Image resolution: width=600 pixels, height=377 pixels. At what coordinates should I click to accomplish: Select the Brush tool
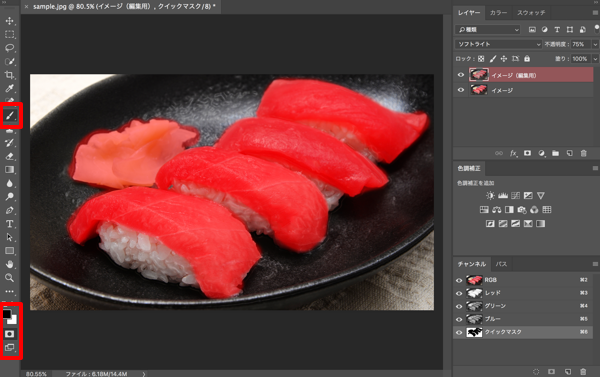(10, 115)
